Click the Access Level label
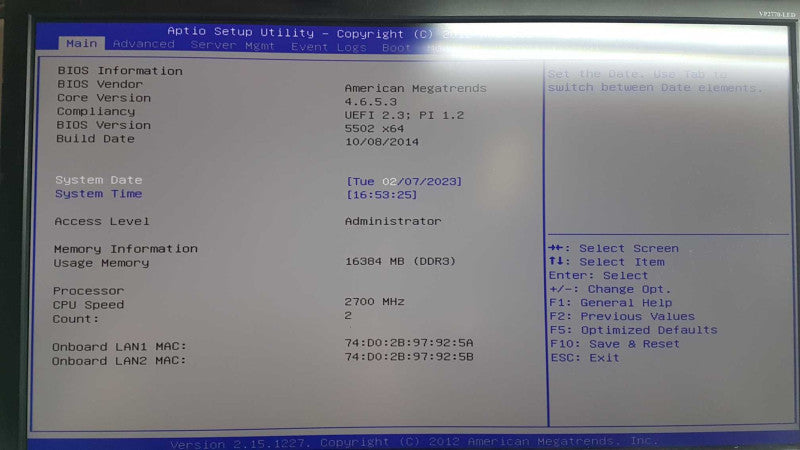The width and height of the screenshot is (800, 450). 102,221
